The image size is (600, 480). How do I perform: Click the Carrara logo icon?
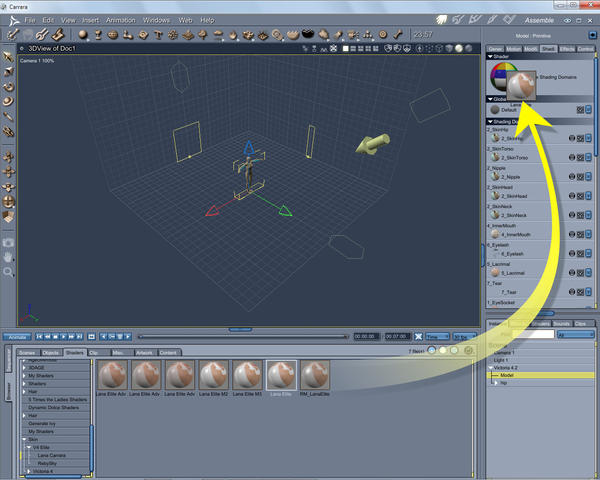15,20
